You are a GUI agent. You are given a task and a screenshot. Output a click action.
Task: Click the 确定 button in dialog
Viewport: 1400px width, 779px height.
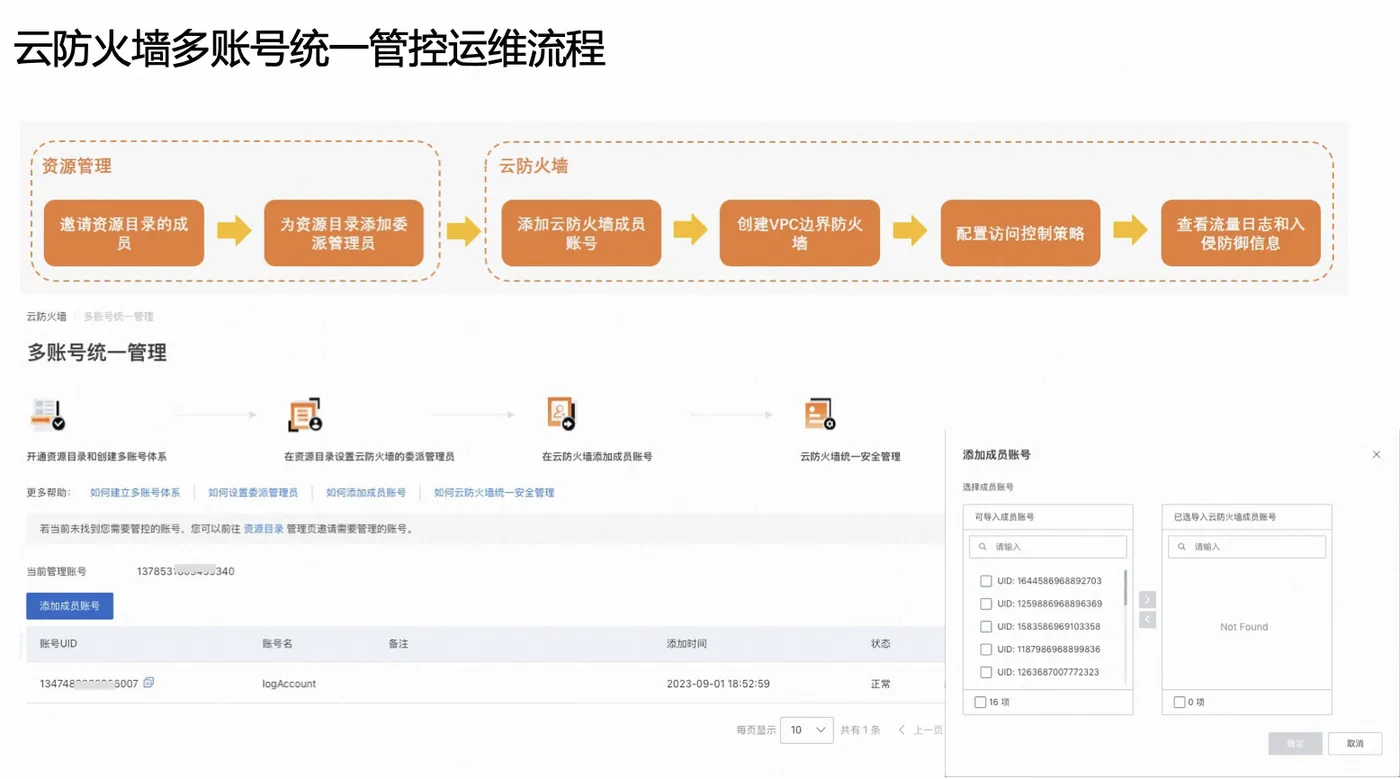pos(1295,743)
